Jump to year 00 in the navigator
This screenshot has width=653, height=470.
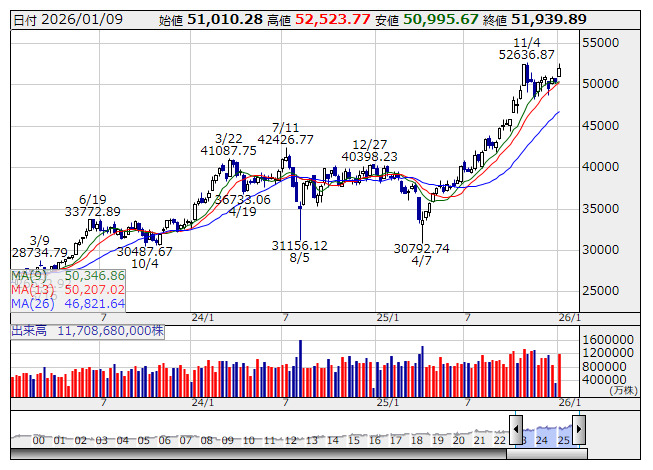pos(39,440)
